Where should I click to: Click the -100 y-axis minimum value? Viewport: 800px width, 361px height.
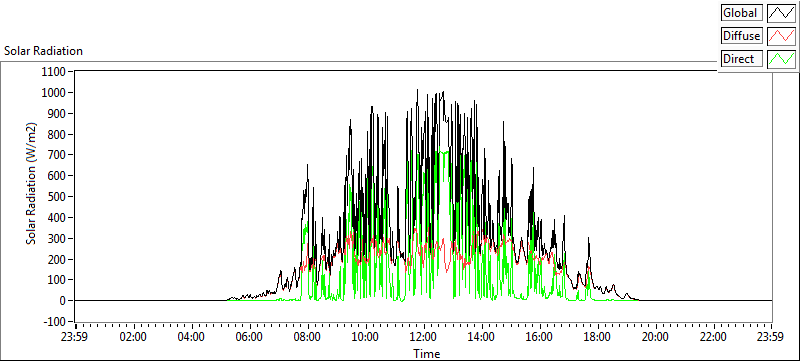(56, 322)
